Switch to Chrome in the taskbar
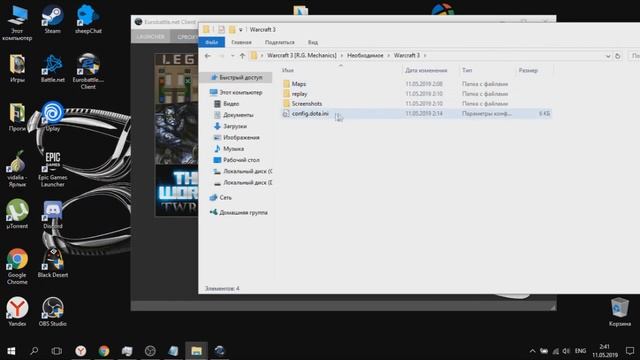640x360 pixels. pyautogui.click(x=104, y=351)
